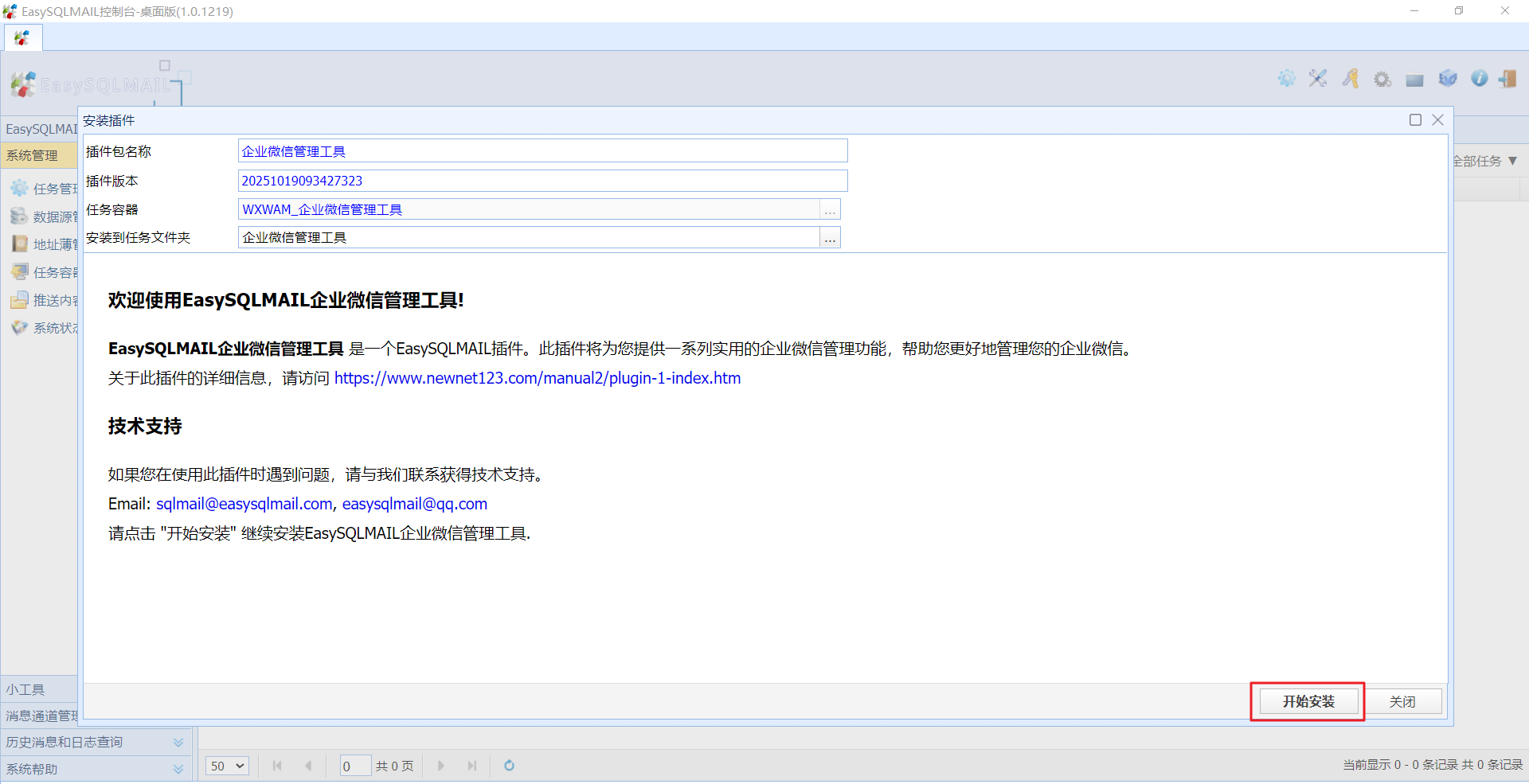Open the page size 50 dropdown
1529x784 pixels.
pos(228,766)
